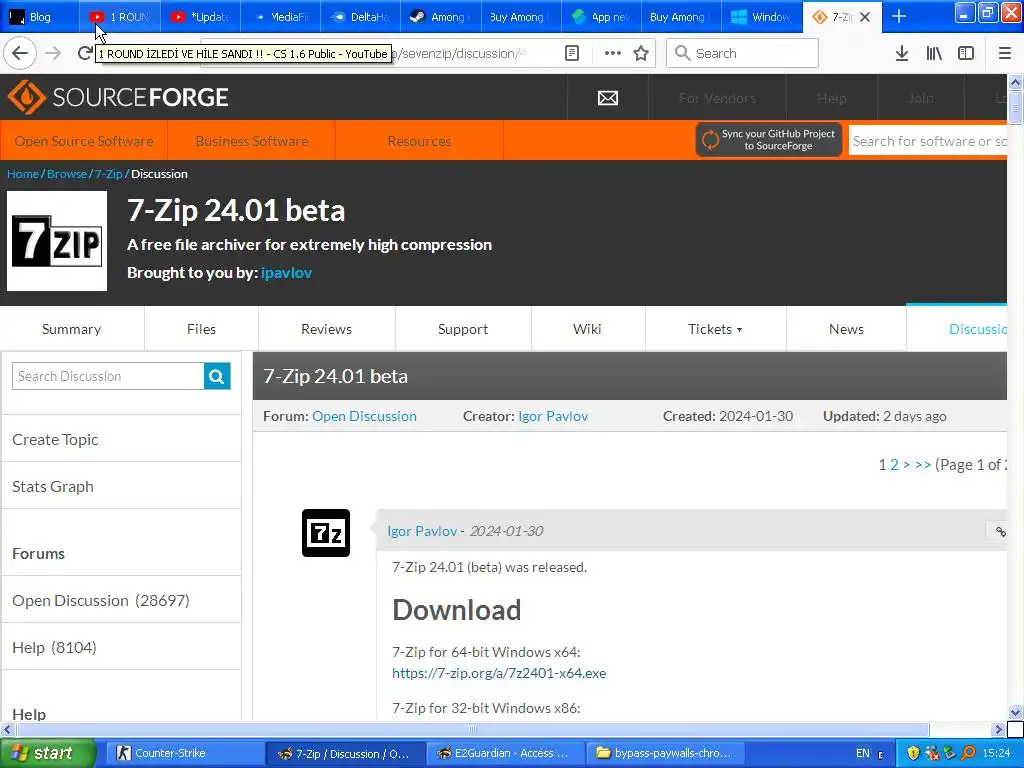
Task: Click Create Topic in the sidebar
Action: tap(56, 440)
